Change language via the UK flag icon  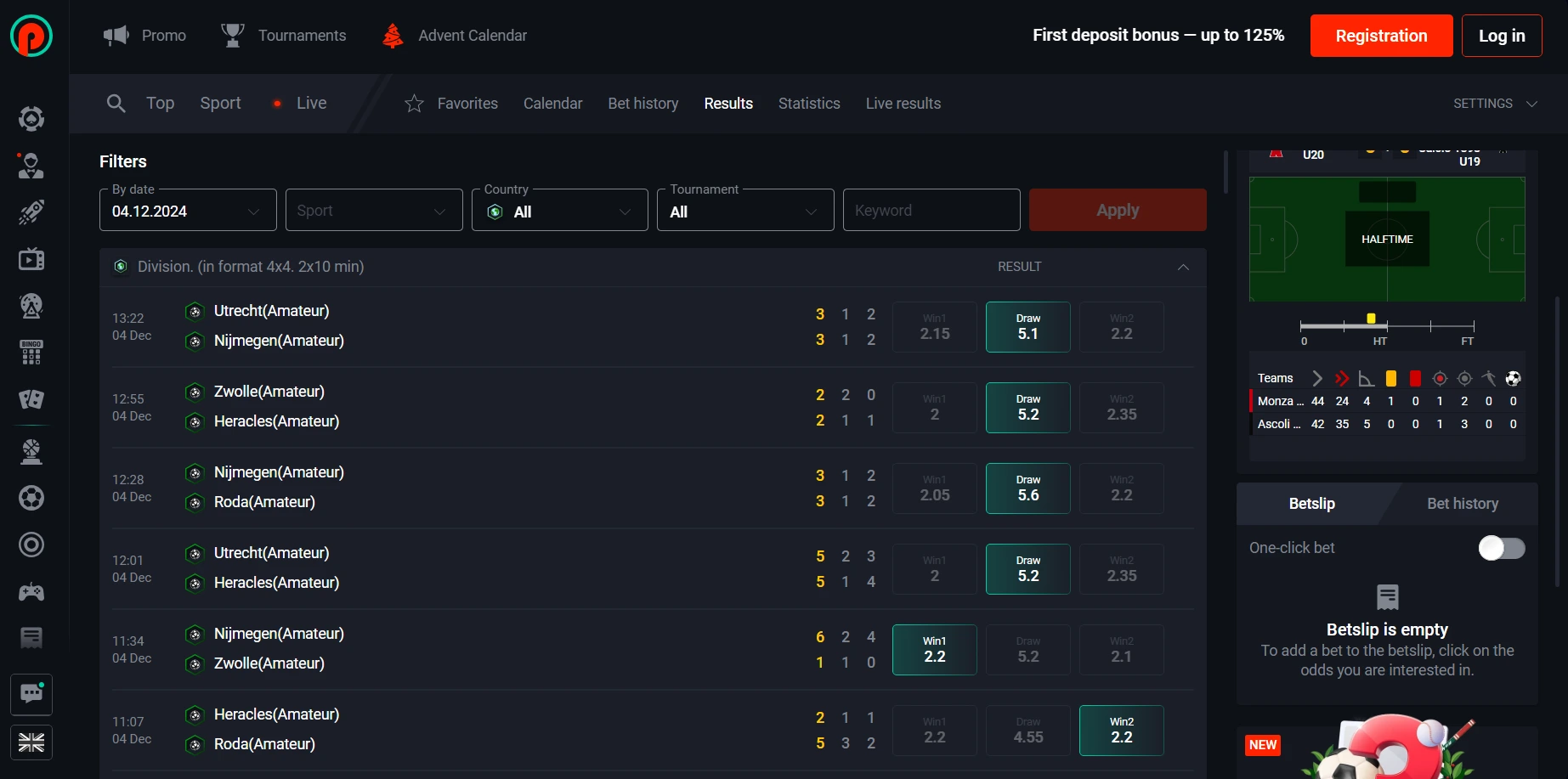pyautogui.click(x=31, y=742)
